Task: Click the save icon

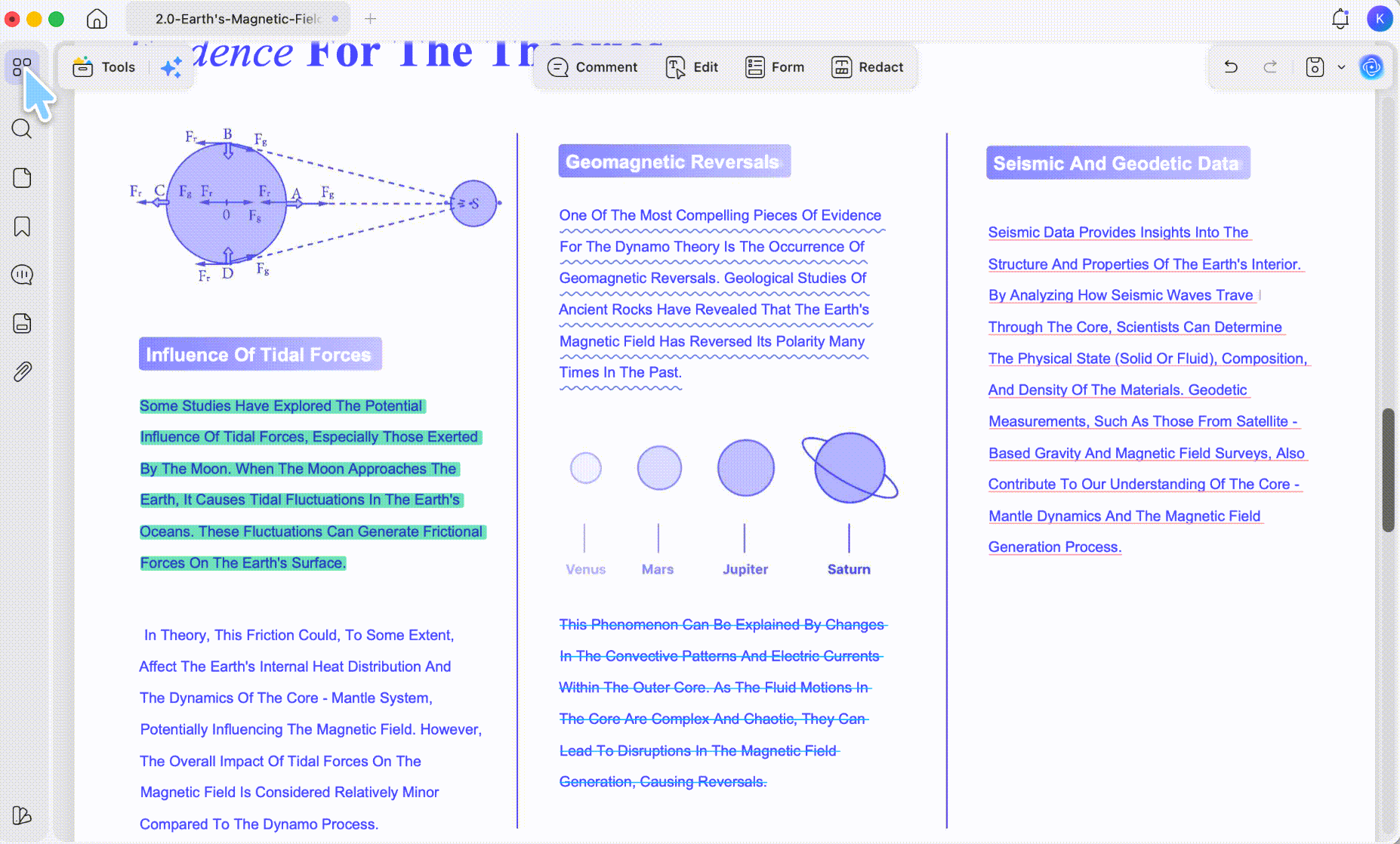Action: [1315, 67]
